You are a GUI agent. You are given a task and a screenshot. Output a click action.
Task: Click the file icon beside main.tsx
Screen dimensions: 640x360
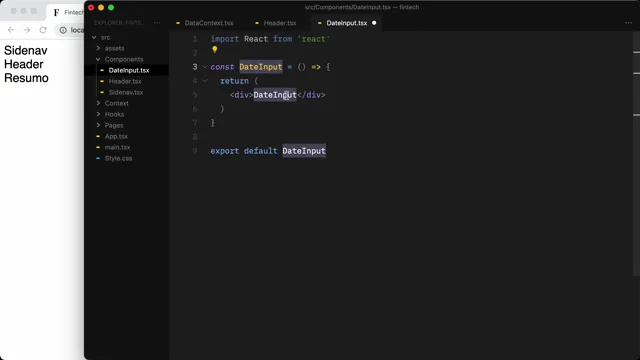[98, 147]
